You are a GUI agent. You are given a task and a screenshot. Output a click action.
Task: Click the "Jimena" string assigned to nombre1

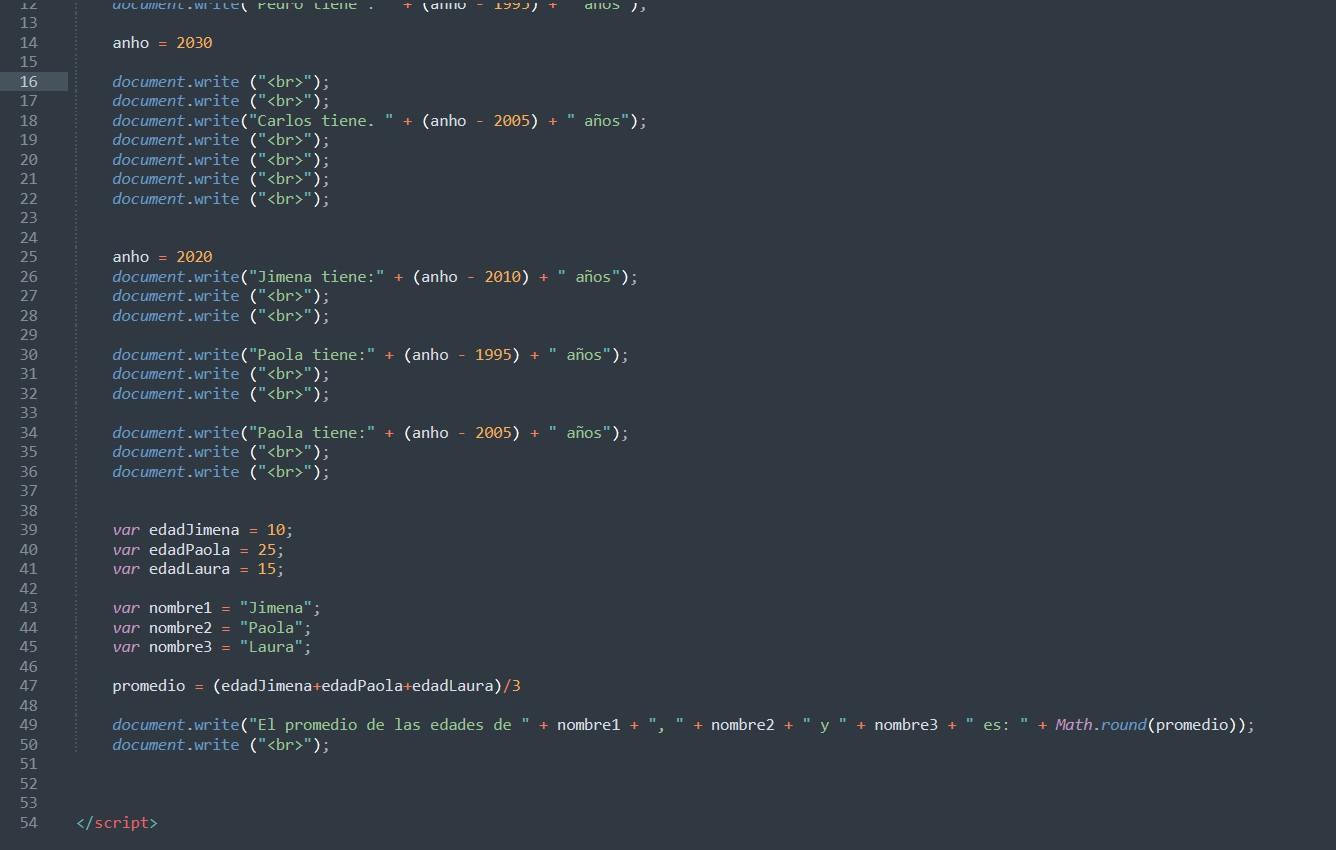tap(276, 608)
